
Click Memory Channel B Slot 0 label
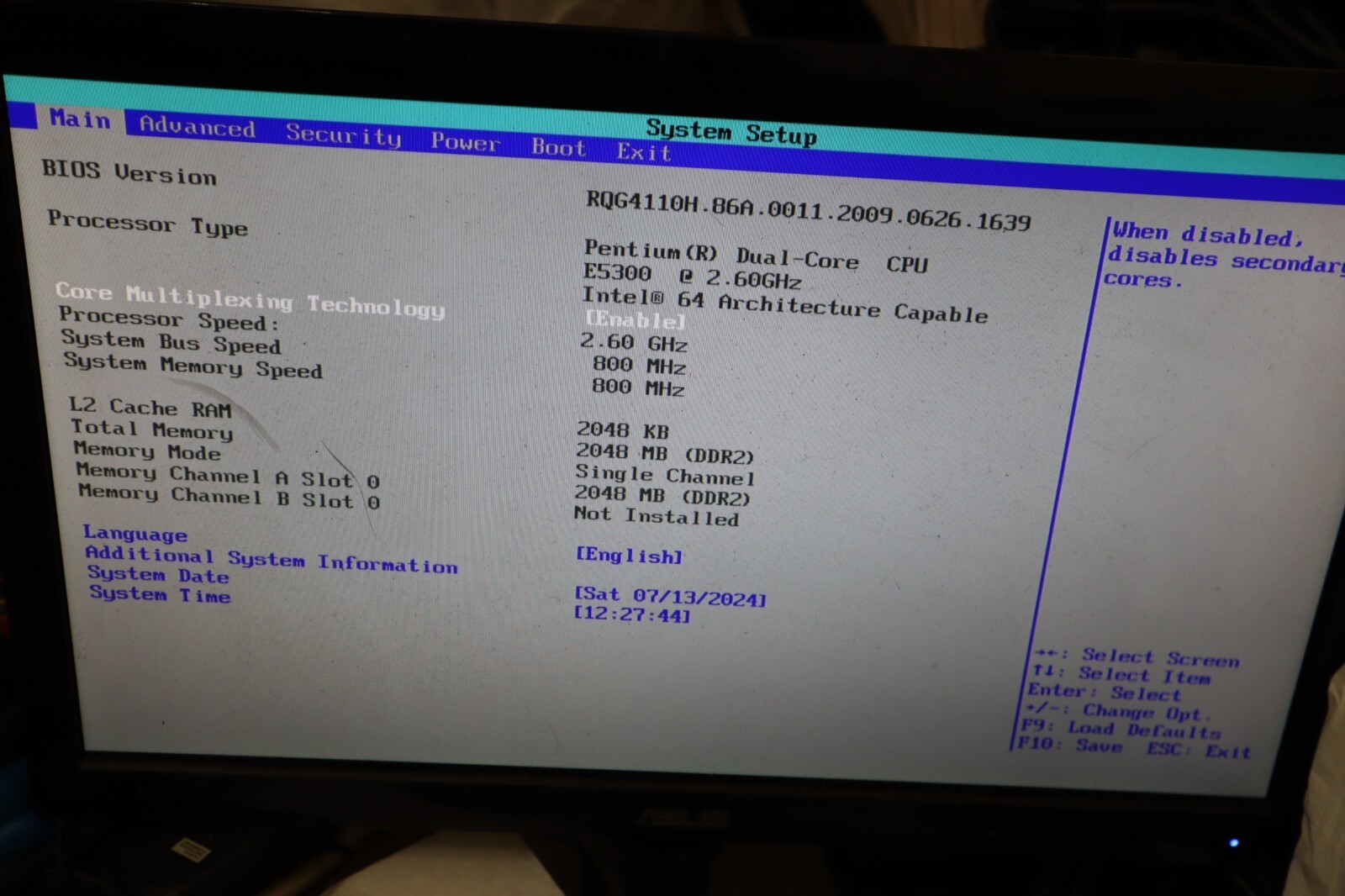(229, 497)
